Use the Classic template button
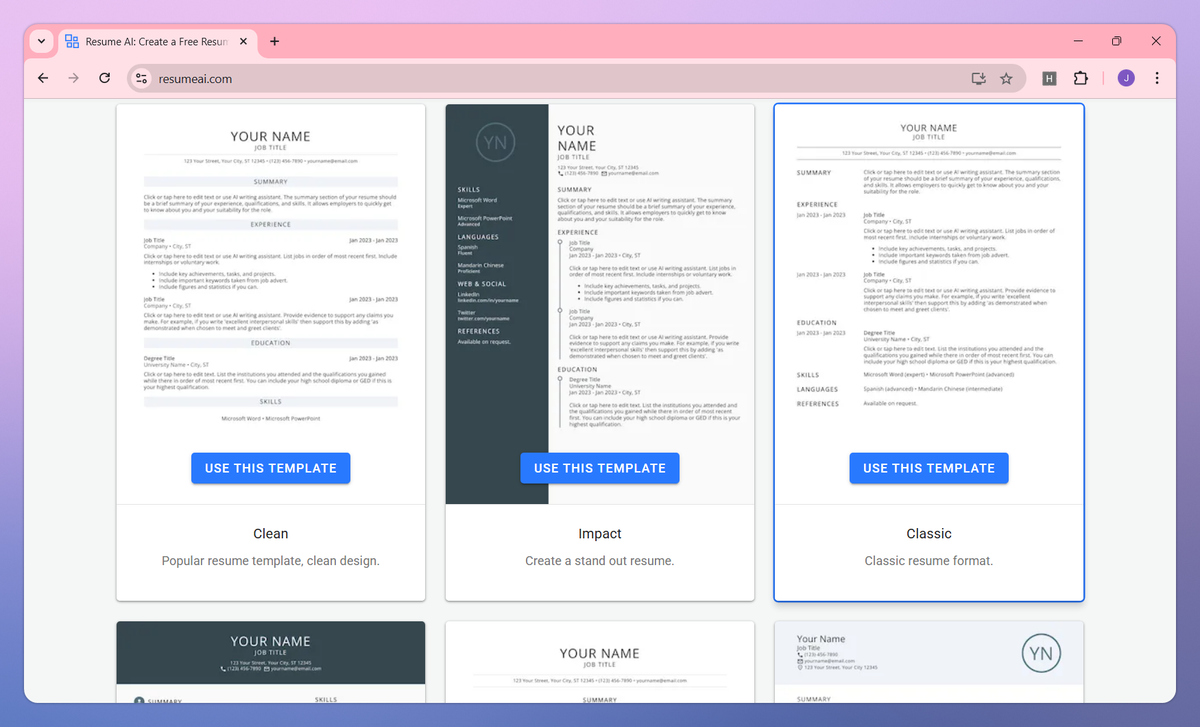The width and height of the screenshot is (1200, 727). [x=929, y=468]
